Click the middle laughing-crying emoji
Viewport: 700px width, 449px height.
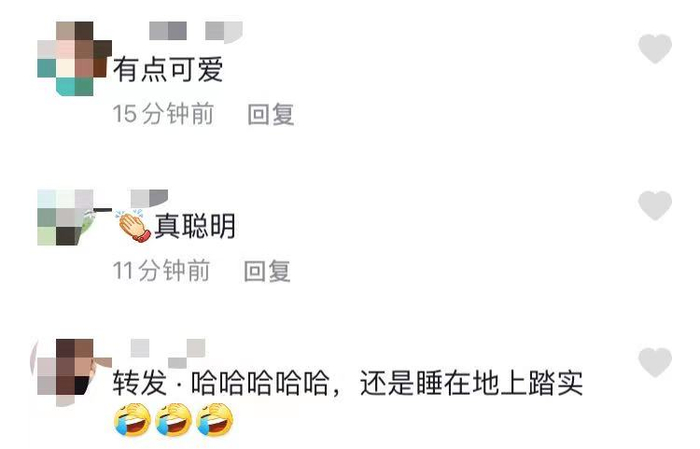point(173,420)
